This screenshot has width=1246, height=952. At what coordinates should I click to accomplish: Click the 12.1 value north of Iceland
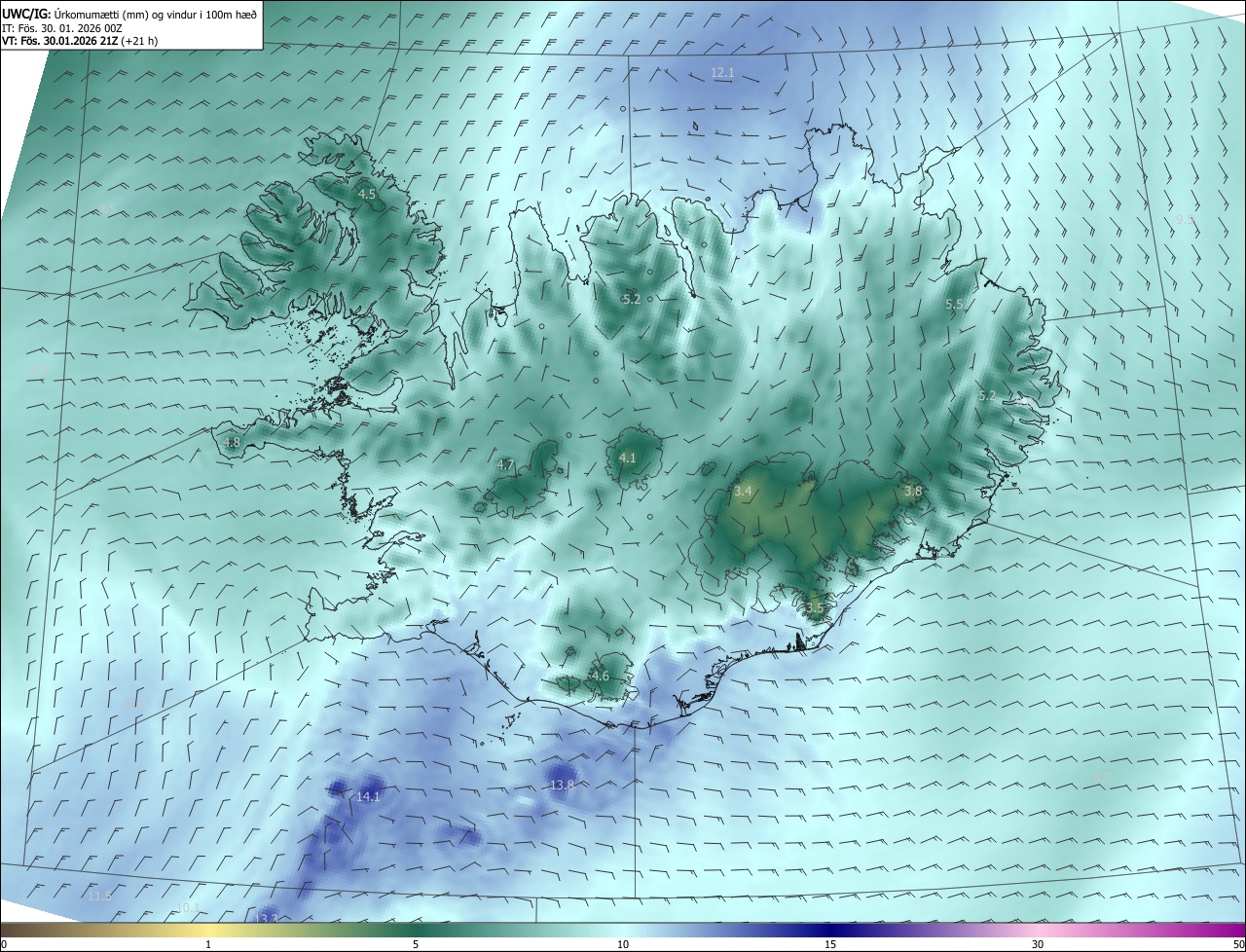(x=722, y=73)
